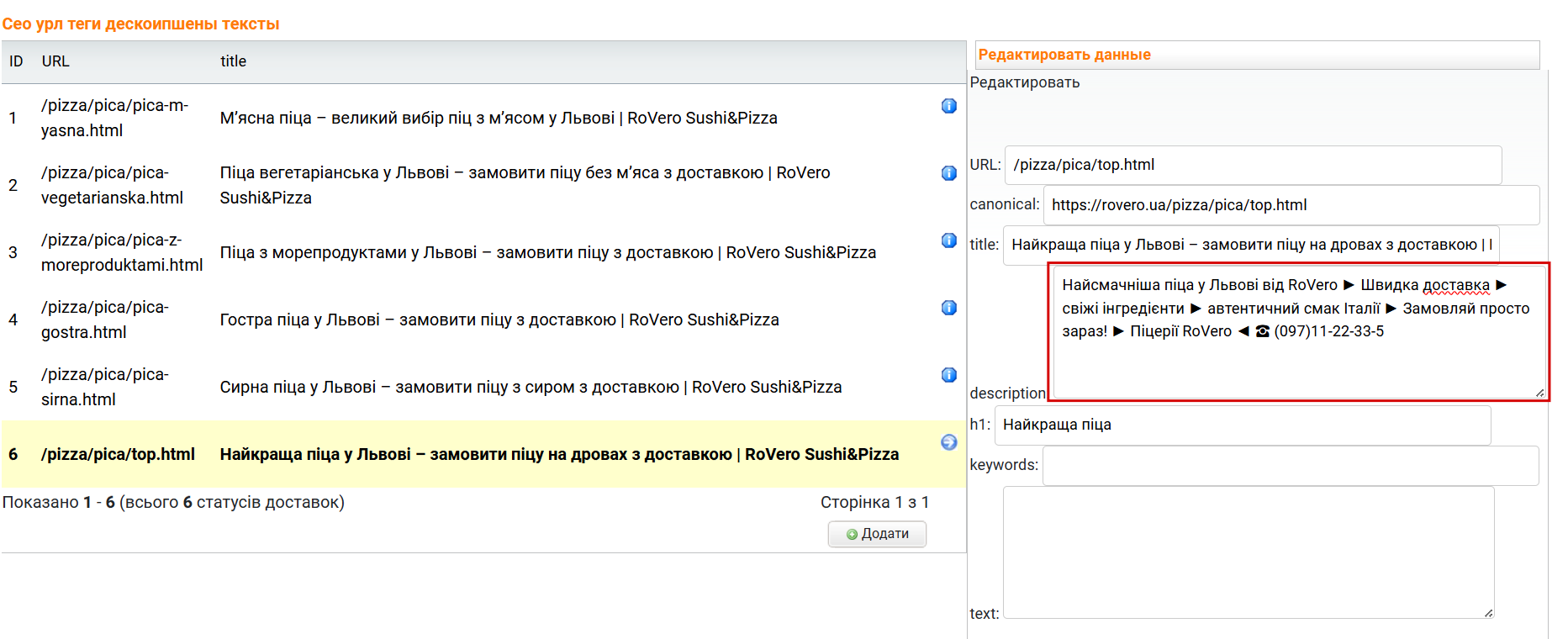Open info icon for vegetarianska pizza row
The height and width of the screenshot is (639, 1568).
click(948, 173)
